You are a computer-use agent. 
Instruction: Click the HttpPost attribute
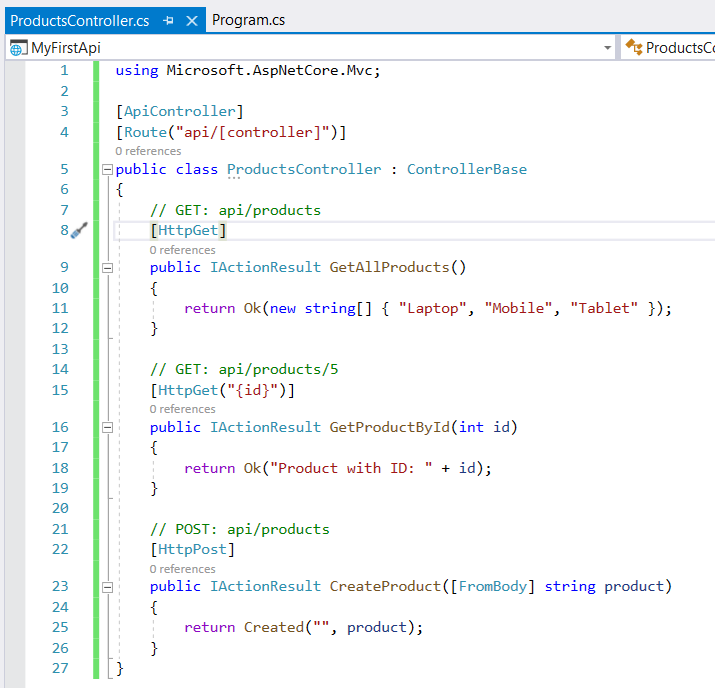pos(192,549)
